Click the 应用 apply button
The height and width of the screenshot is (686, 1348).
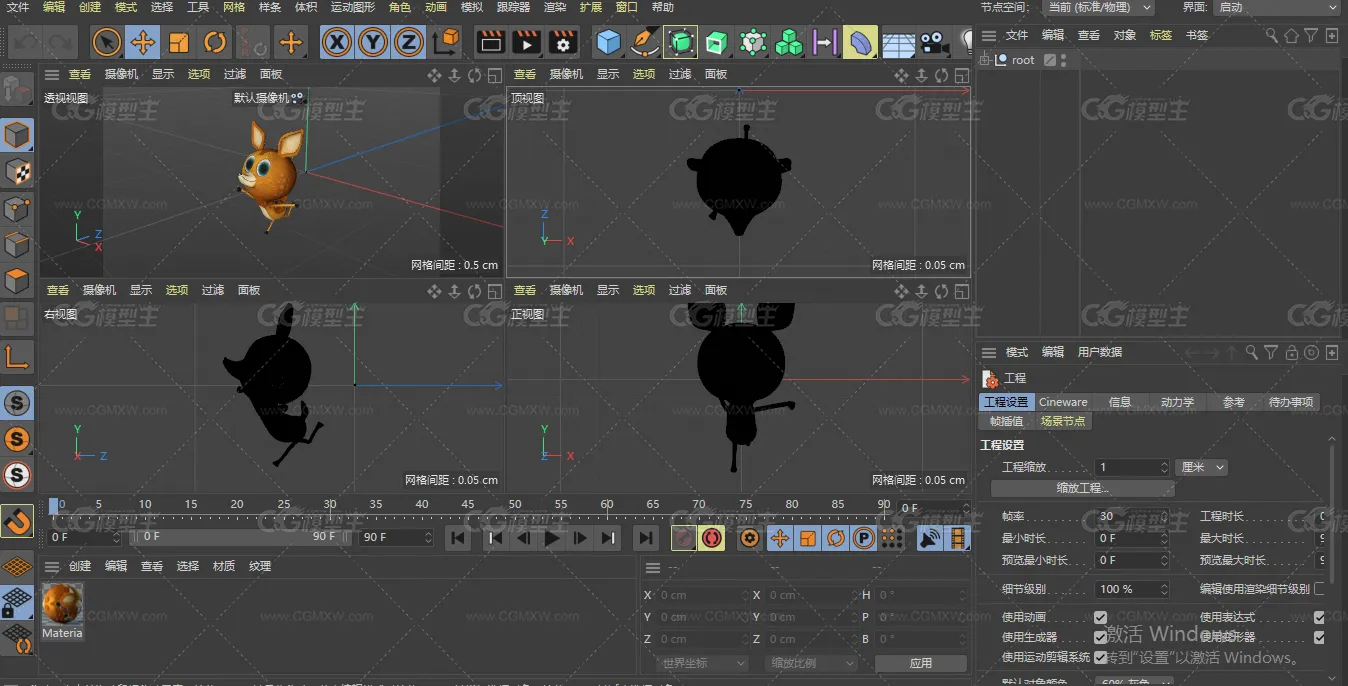coord(921,663)
